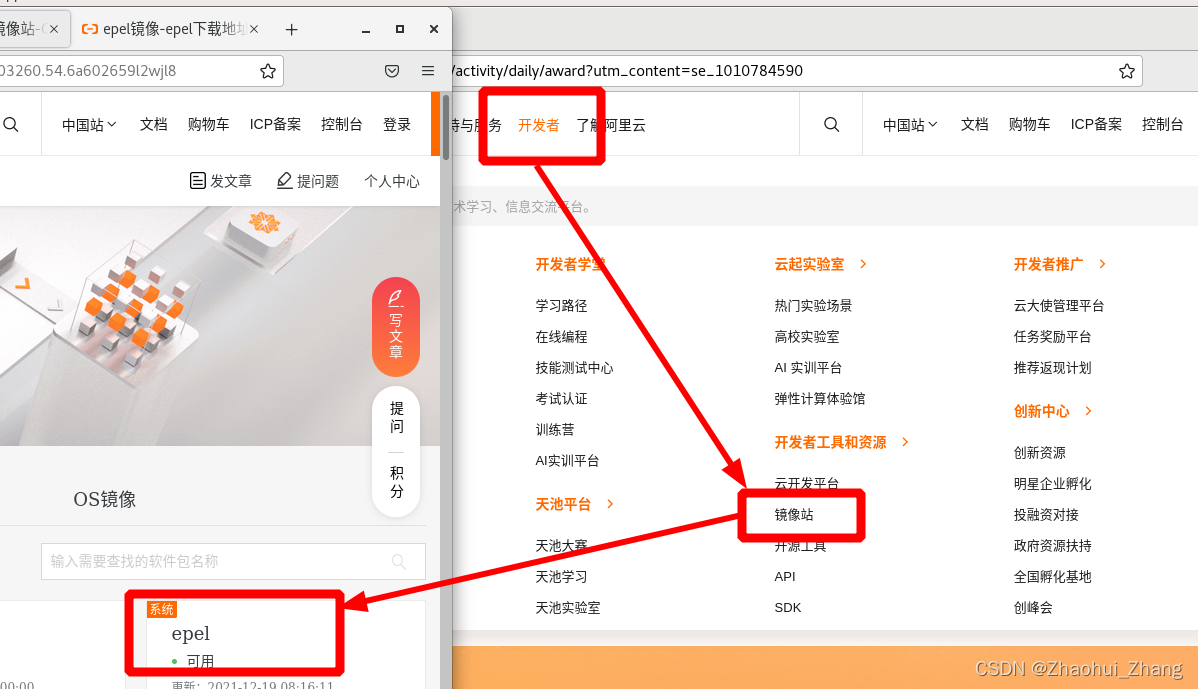The width and height of the screenshot is (1198, 689).
Task: Expand 开发者工具和资源 section arrow
Action: (x=905, y=442)
